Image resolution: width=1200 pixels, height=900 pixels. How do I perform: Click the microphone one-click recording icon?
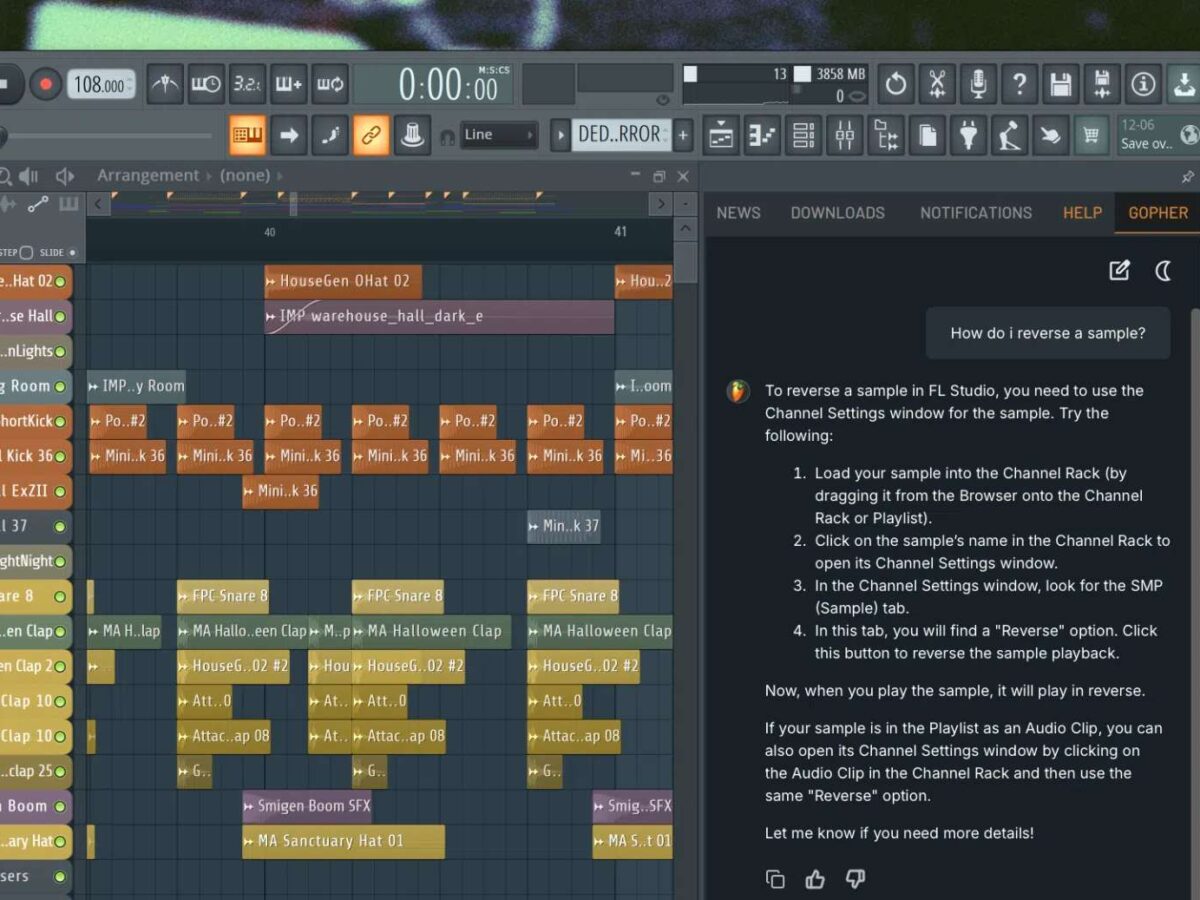(977, 85)
